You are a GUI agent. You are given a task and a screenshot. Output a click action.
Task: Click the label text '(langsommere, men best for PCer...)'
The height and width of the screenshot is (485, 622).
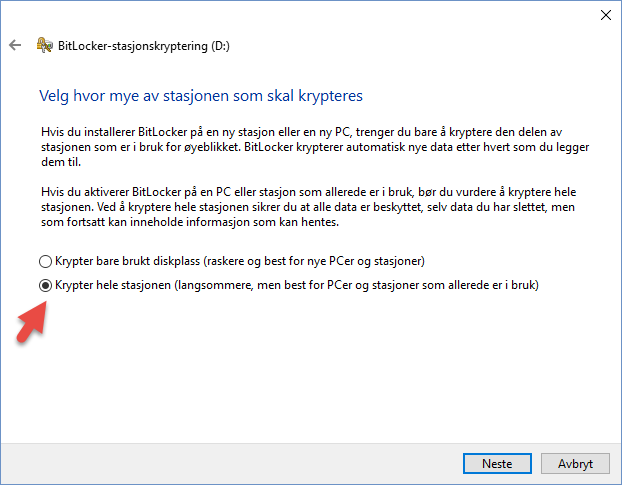pyautogui.click(x=357, y=285)
